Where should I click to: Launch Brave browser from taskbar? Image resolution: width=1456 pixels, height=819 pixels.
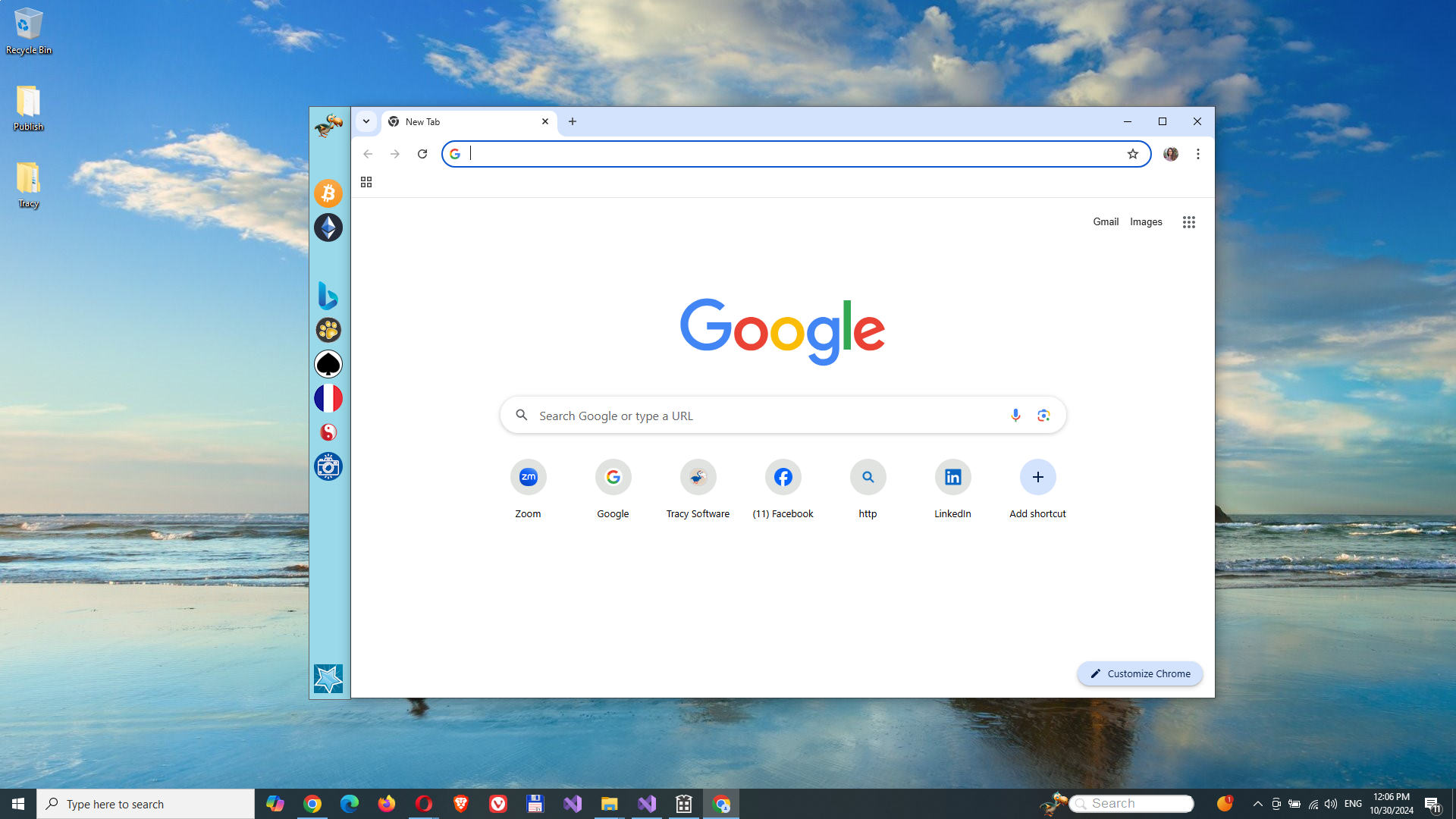click(x=461, y=804)
